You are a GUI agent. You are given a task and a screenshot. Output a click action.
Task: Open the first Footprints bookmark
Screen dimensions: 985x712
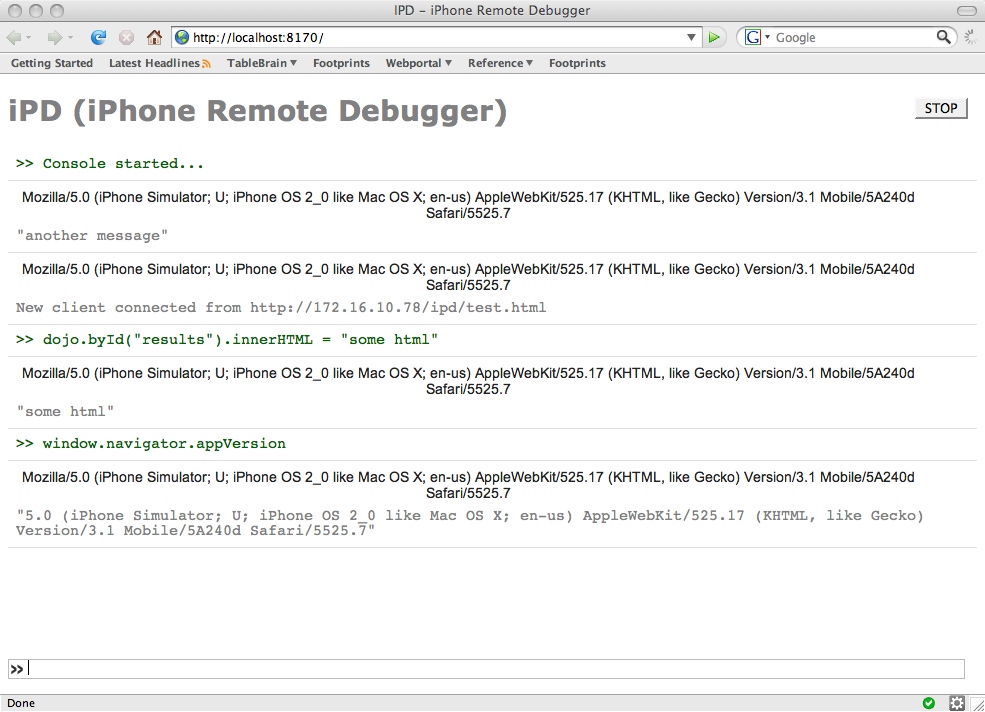(x=341, y=63)
